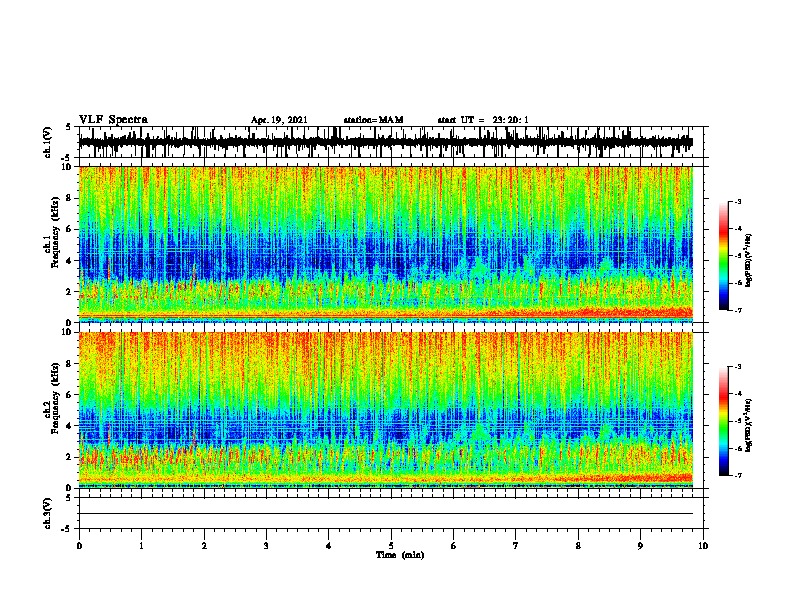
Task: Click the "station=MAM" header label
Action: pos(373,120)
